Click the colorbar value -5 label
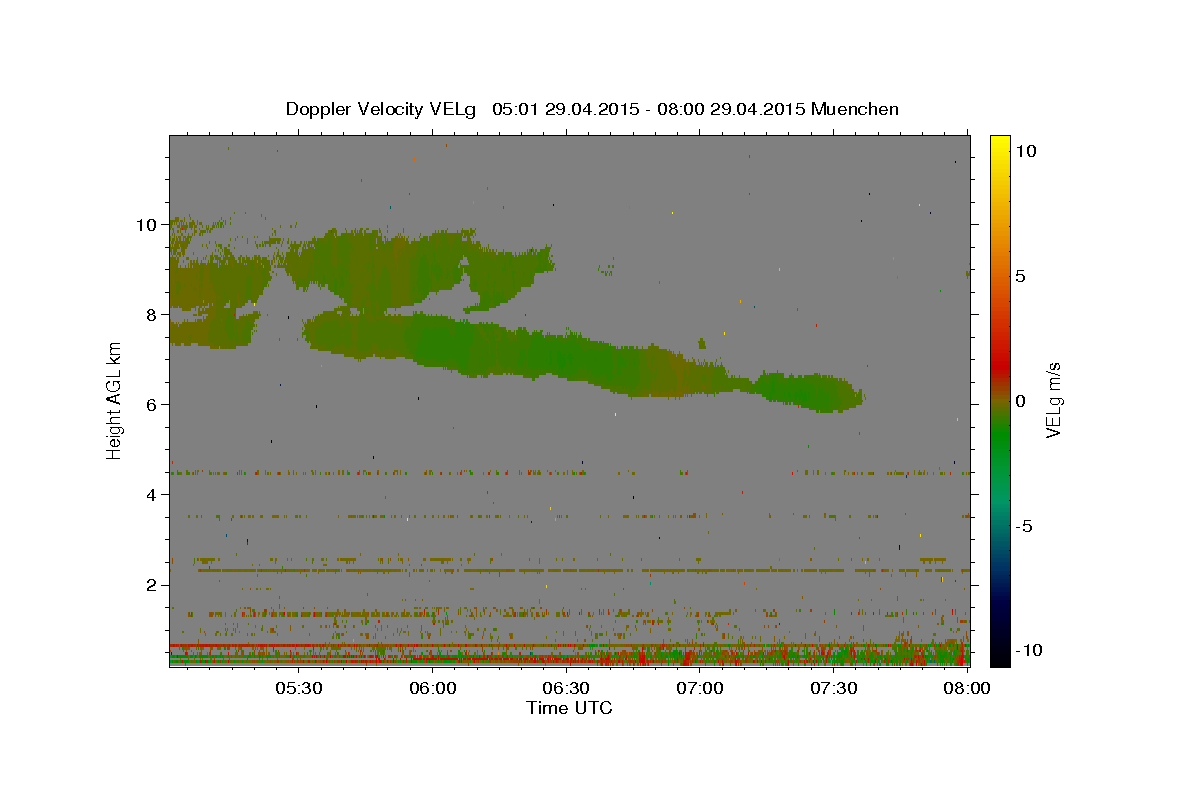The height and width of the screenshot is (800, 1200). pos(1024,526)
